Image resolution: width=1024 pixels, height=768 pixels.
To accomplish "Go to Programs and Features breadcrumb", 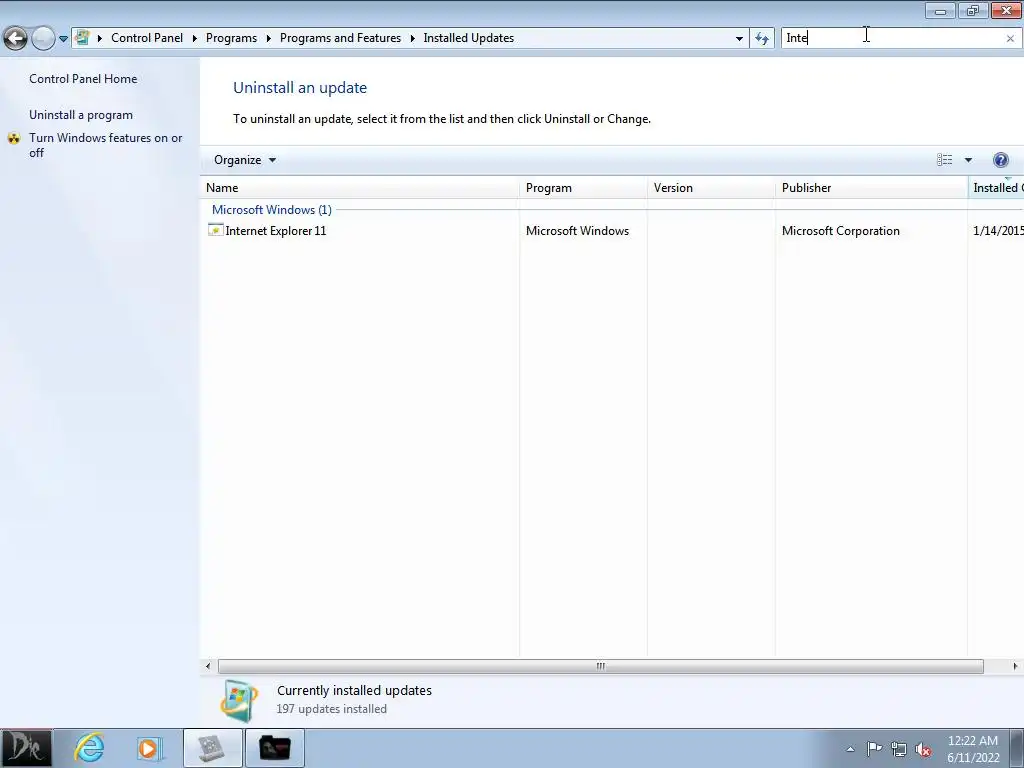I will 340,38.
